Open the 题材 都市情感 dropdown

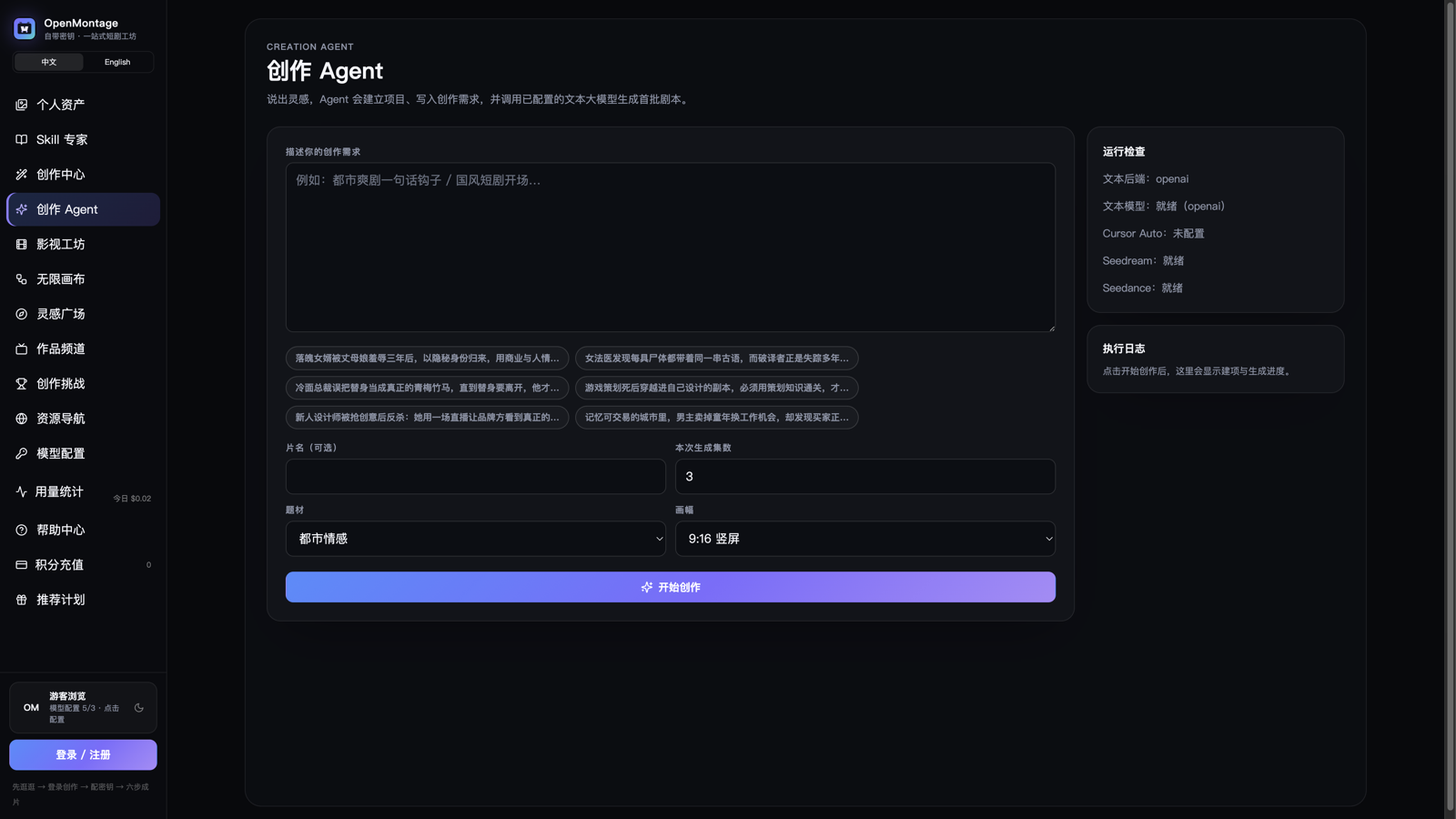[x=476, y=539]
